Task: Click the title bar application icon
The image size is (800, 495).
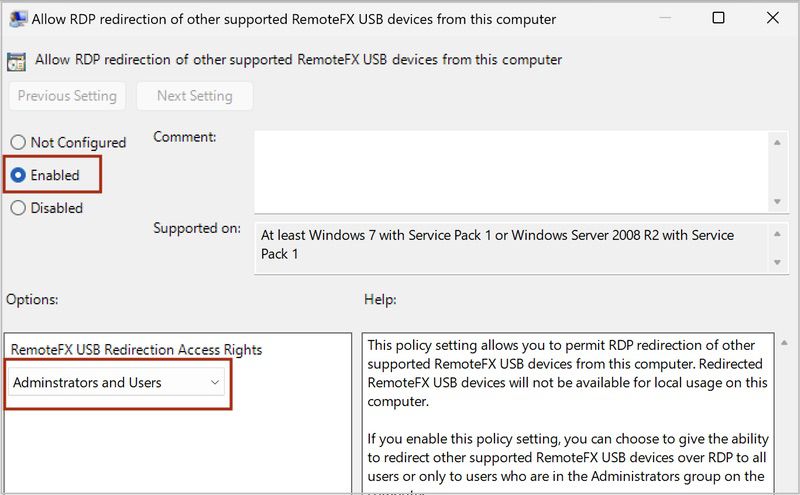Action: 18,19
